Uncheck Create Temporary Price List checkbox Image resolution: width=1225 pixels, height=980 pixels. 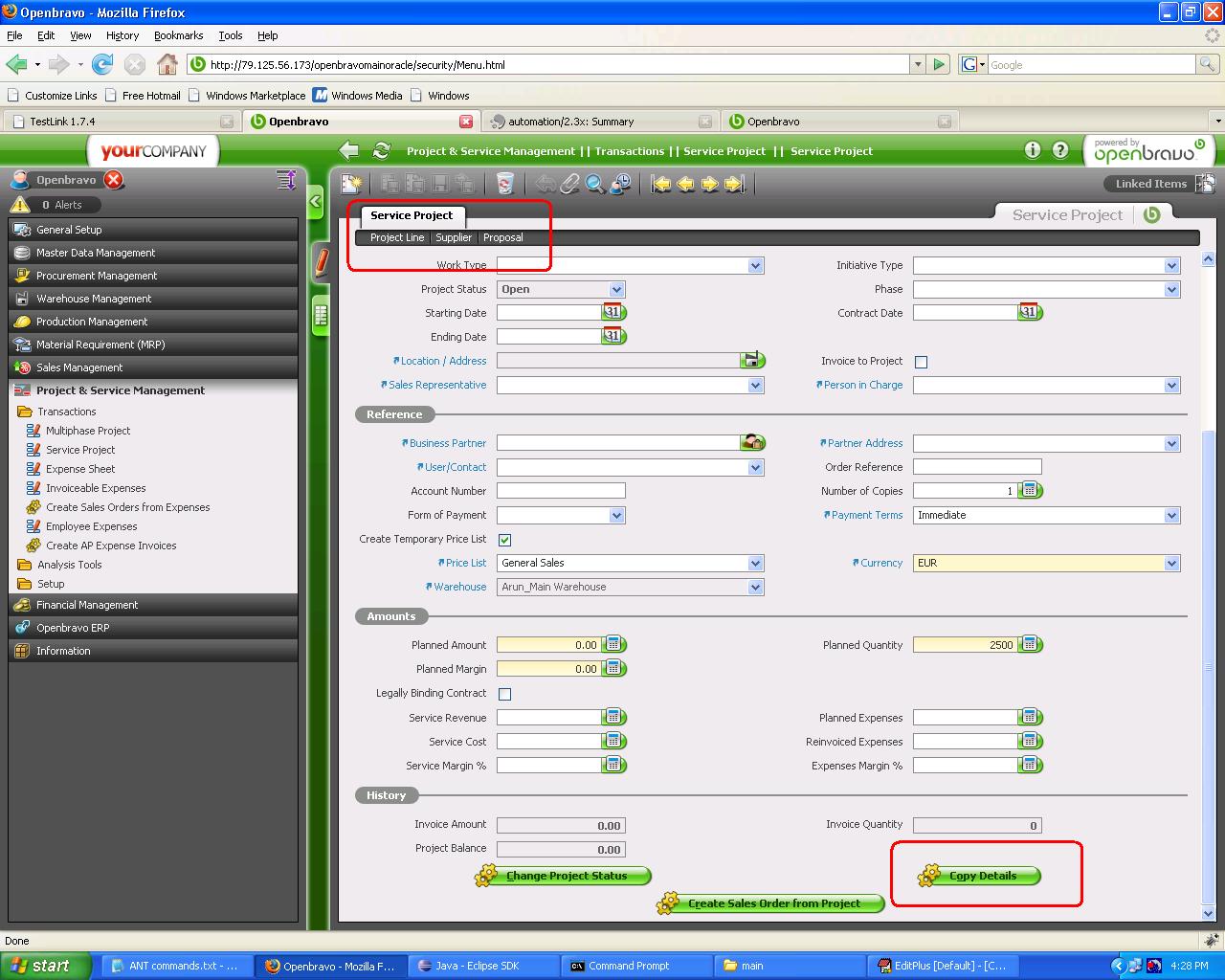click(504, 540)
